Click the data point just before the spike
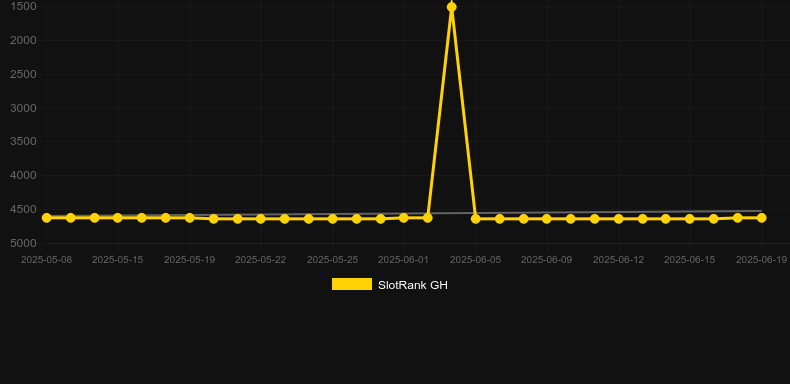Viewport: 790px width, 384px height. pyautogui.click(x=428, y=218)
